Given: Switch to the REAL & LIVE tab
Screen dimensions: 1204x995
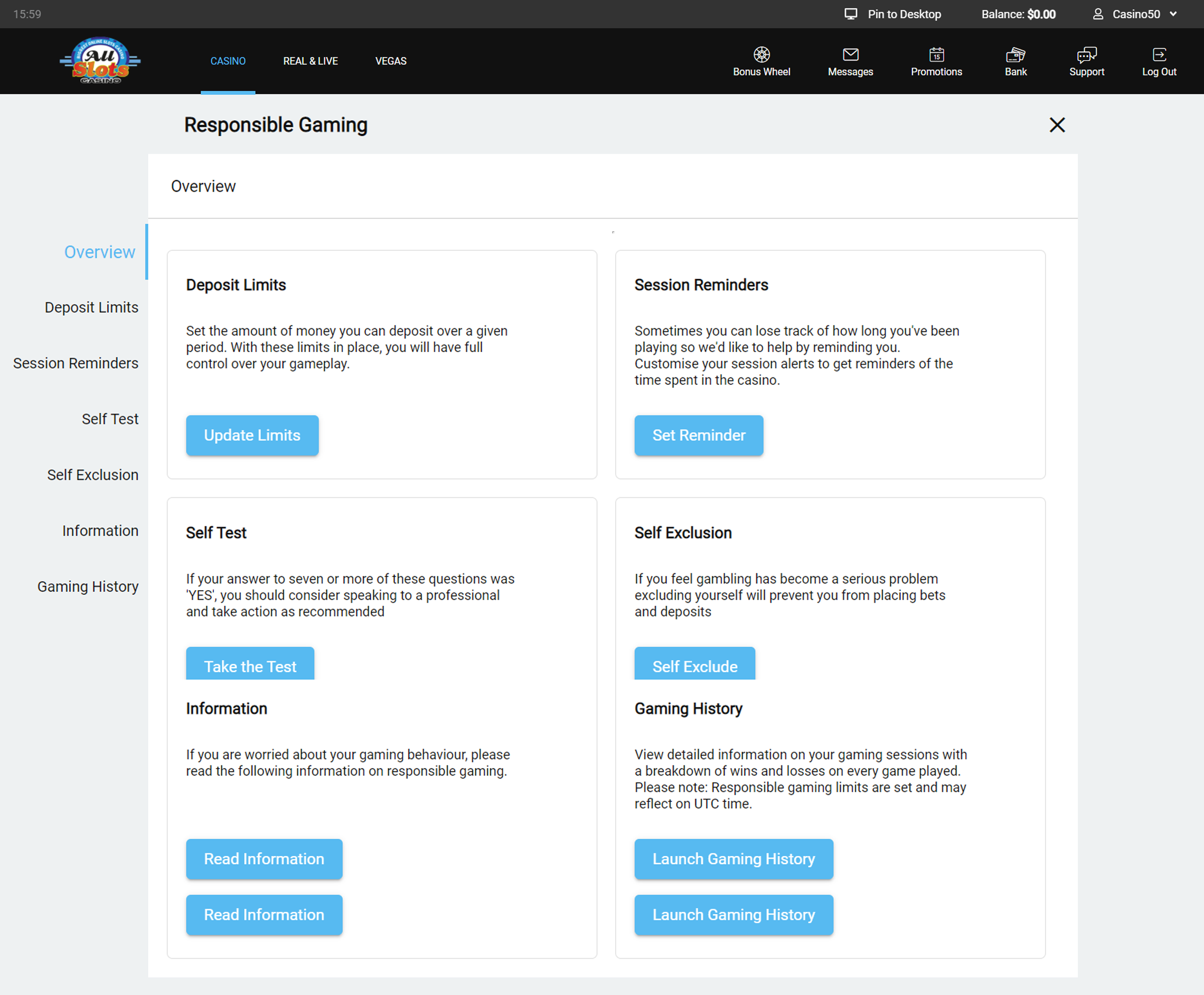Looking at the screenshot, I should click(x=310, y=61).
